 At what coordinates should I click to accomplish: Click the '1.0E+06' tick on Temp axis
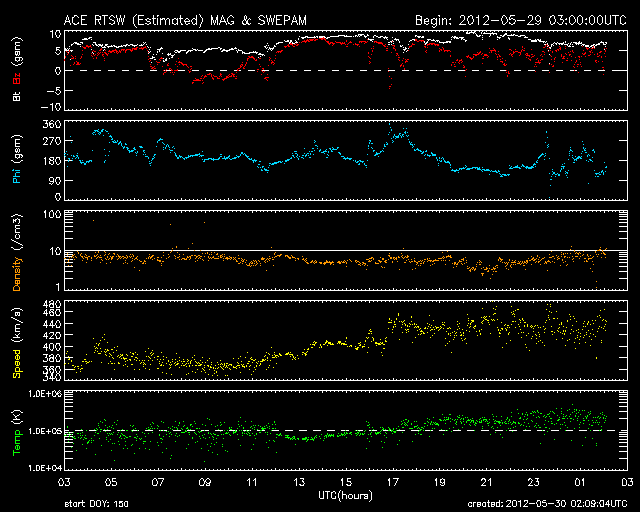click(x=45, y=394)
